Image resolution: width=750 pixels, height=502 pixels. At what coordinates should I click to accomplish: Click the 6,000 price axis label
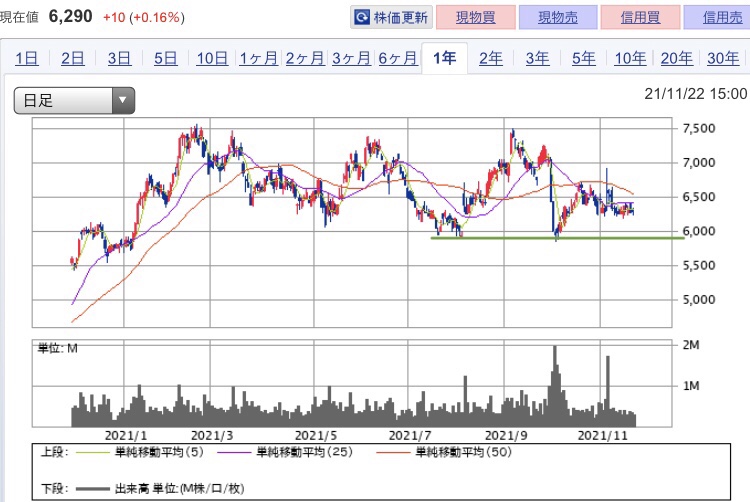[x=699, y=231]
